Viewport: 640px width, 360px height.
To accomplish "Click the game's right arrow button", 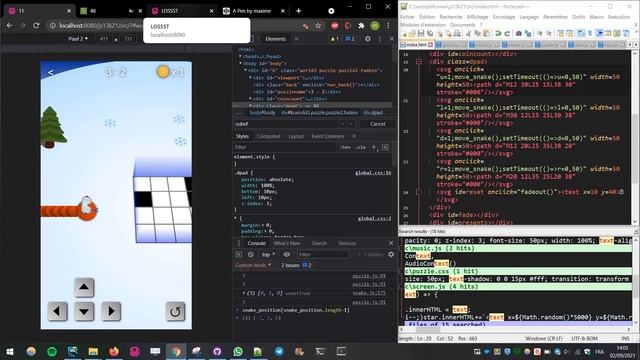I will click(111, 311).
